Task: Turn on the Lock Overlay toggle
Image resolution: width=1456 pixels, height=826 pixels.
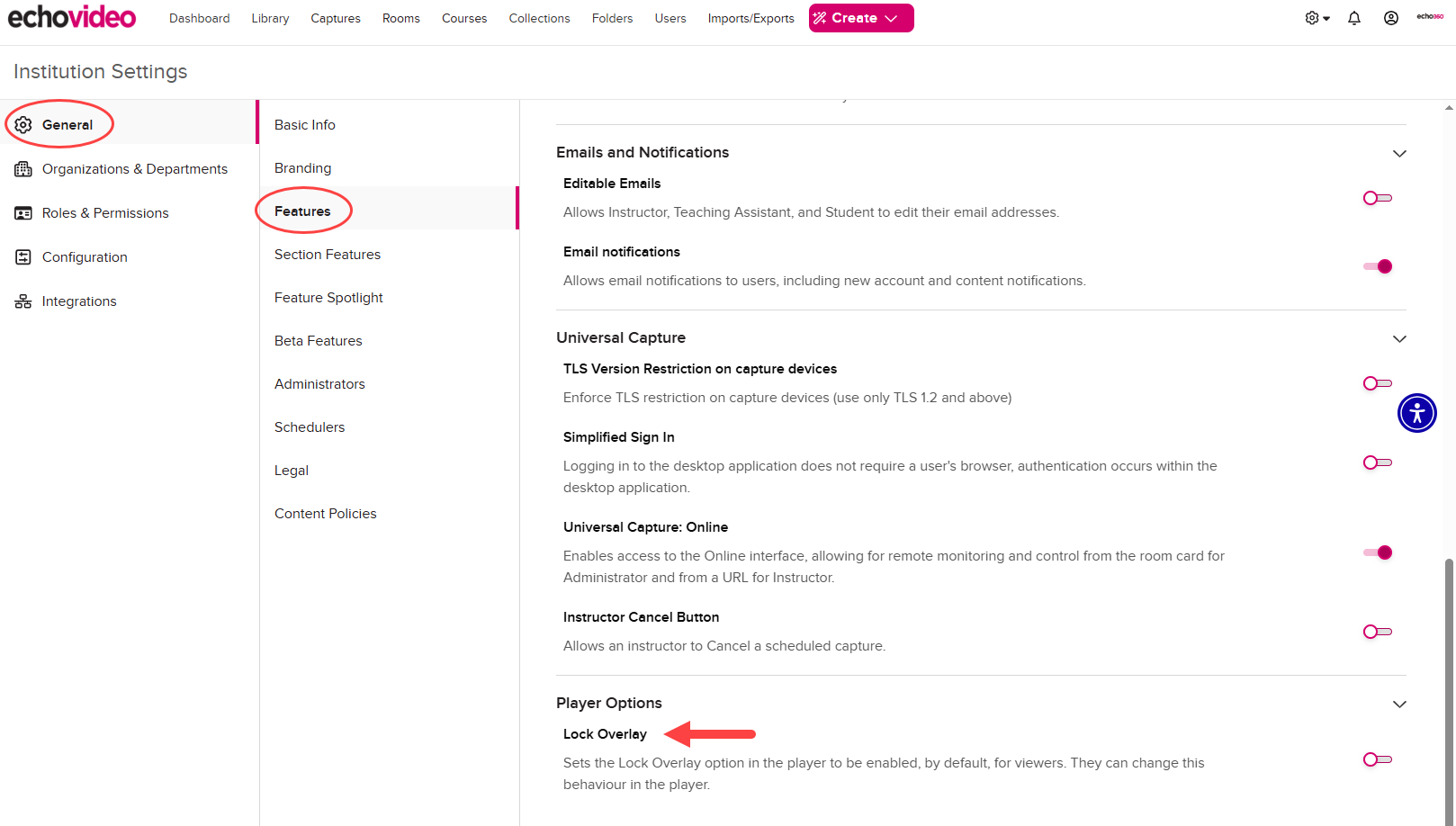Action: click(x=1378, y=759)
